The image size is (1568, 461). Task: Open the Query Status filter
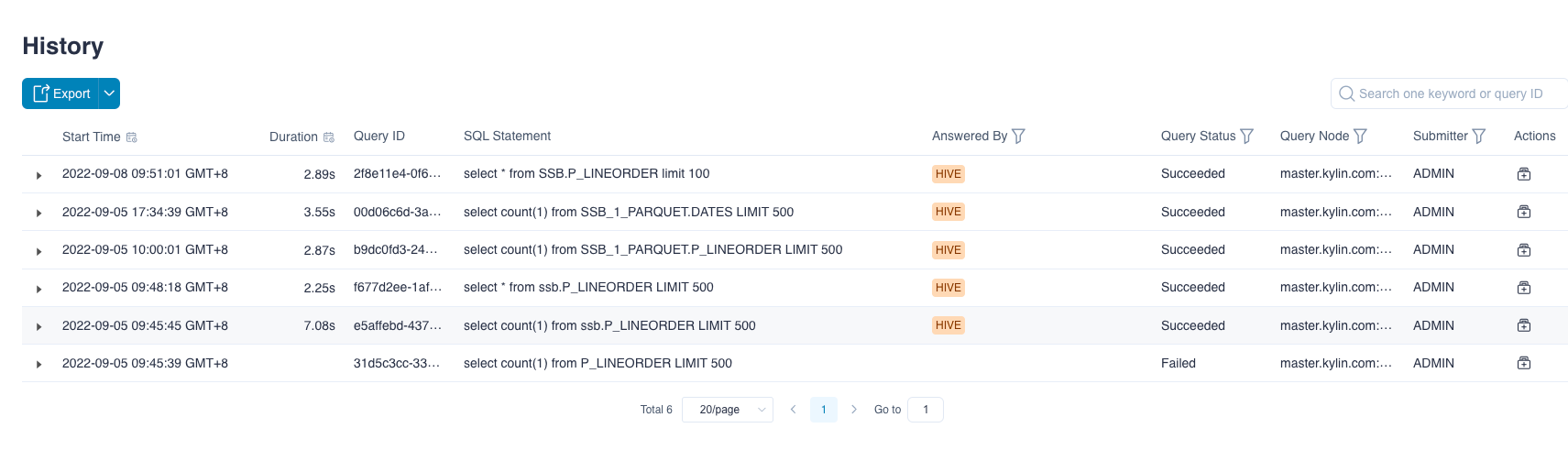(1246, 137)
